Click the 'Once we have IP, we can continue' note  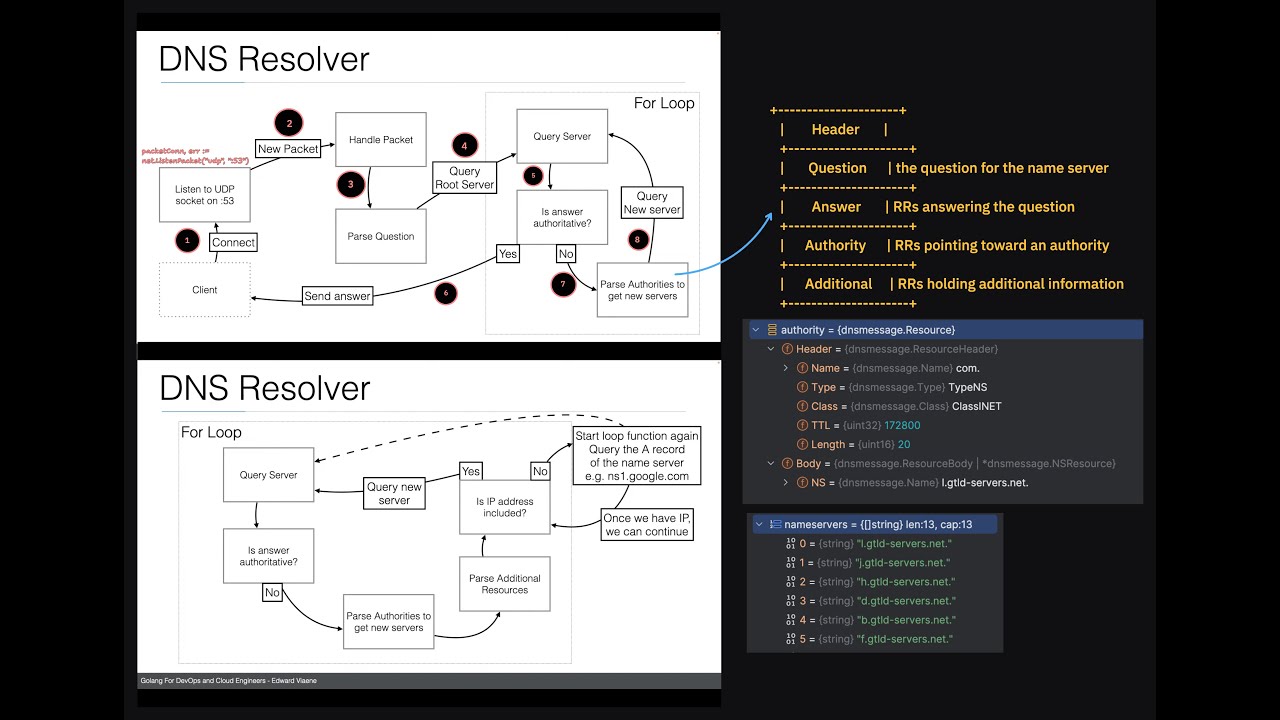click(647, 524)
